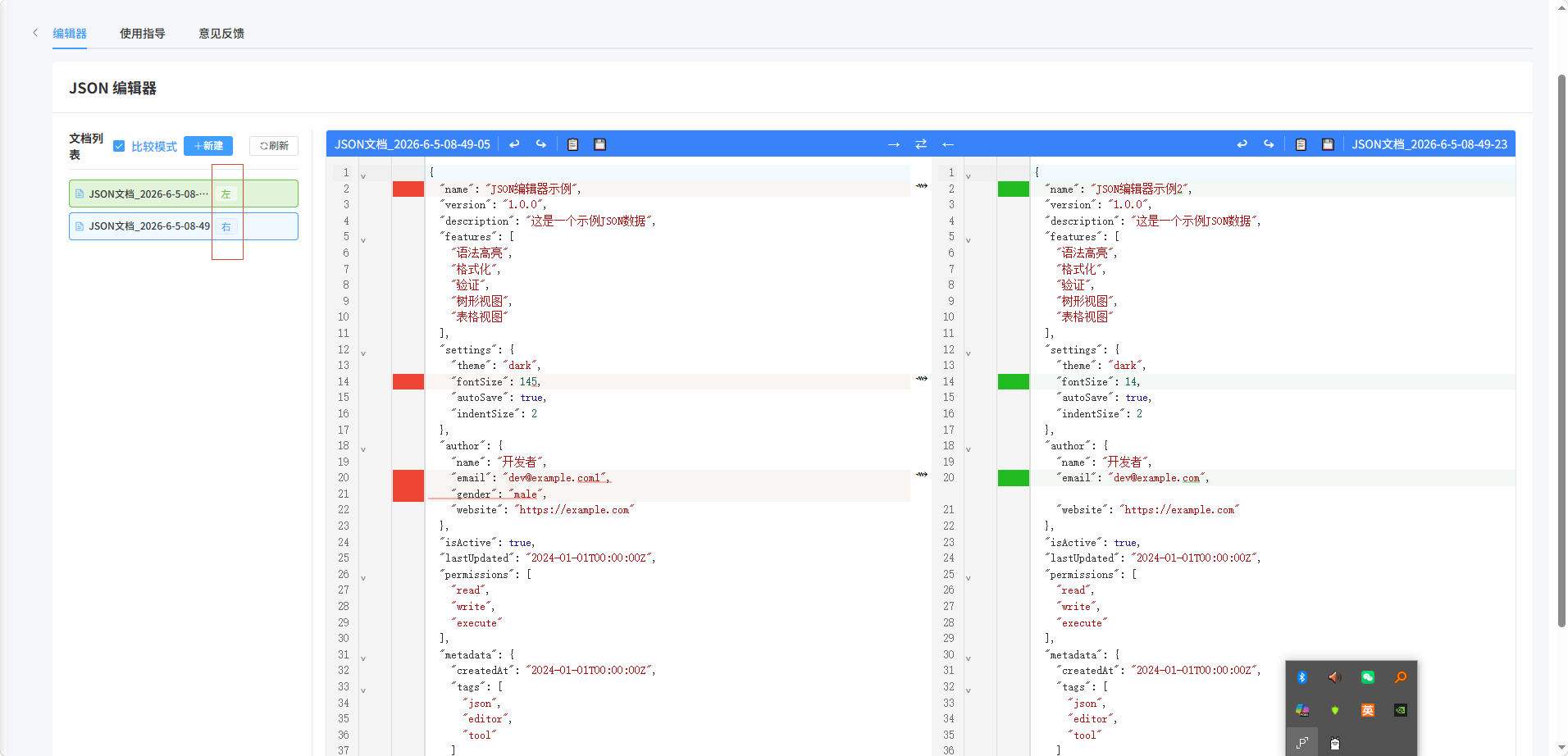Image resolution: width=1568 pixels, height=756 pixels.
Task: Open the 使用指导 tab
Action: click(143, 34)
